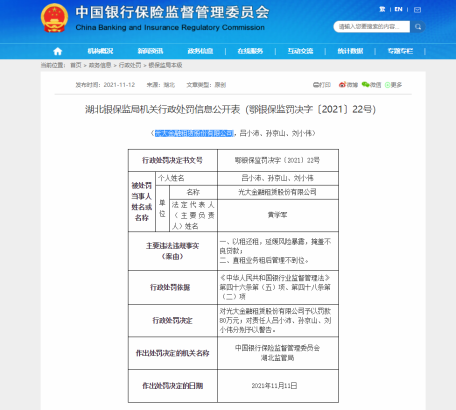
Task: Click 行政处罚依据 label cell
Action: tap(173, 287)
